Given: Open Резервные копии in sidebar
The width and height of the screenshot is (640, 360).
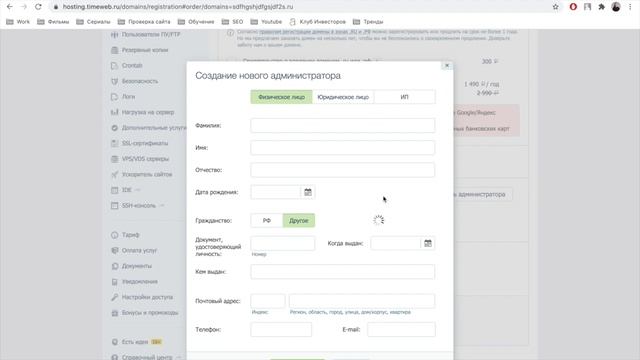Looking at the screenshot, I should [x=140, y=50].
